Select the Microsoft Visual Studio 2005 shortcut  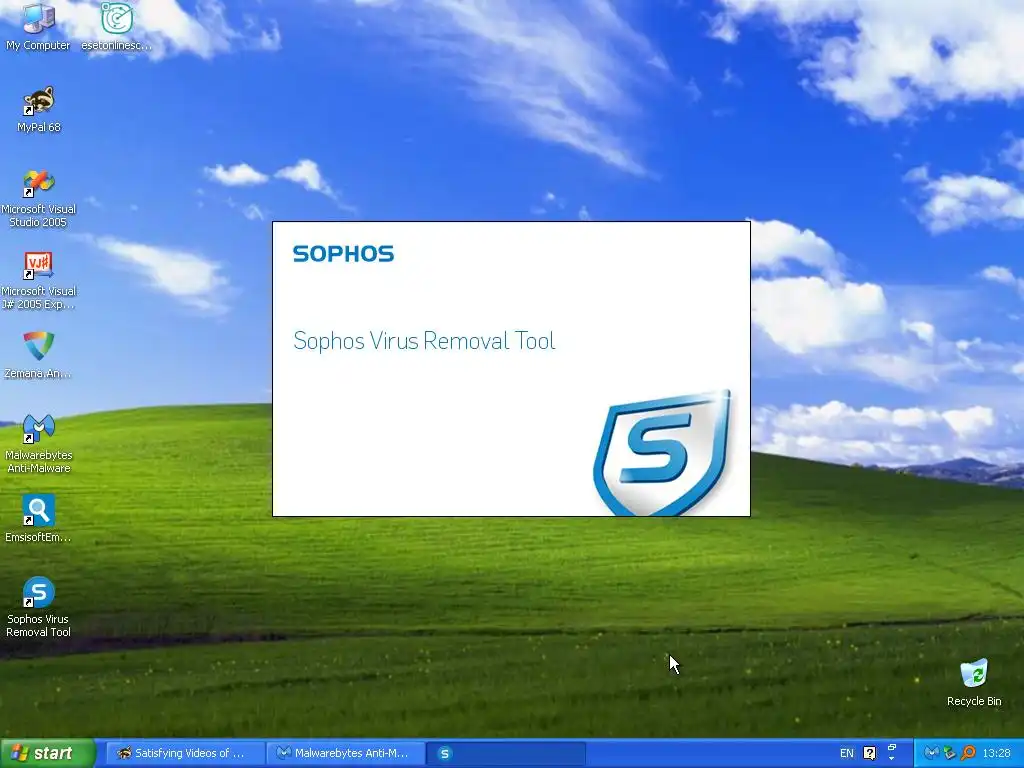pos(39,198)
